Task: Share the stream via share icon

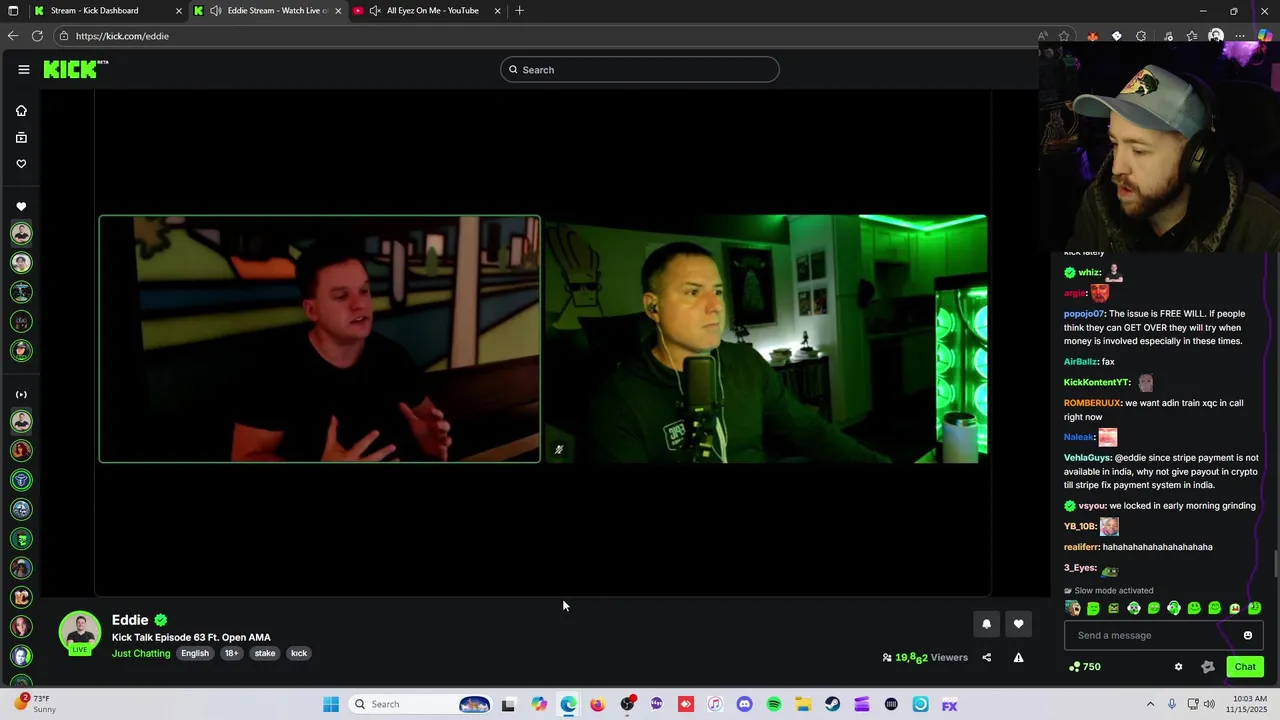Action: (x=987, y=657)
